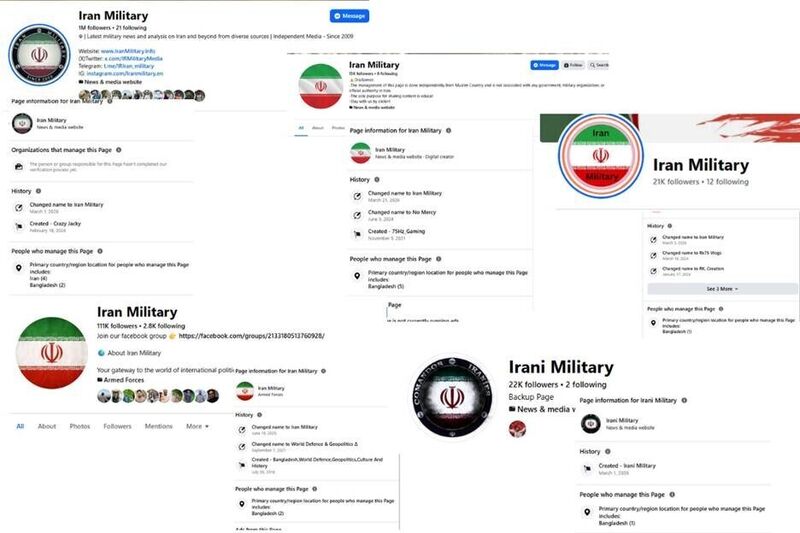Open the facebook.com/groups link
The image size is (800, 533).
click(x=252, y=336)
